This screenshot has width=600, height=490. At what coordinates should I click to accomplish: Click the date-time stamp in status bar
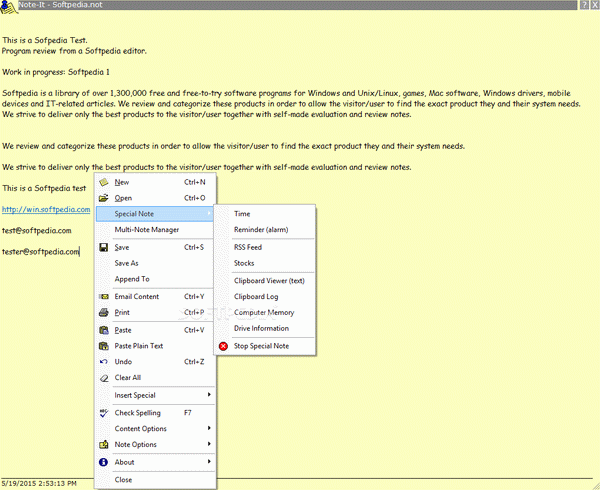[39, 483]
